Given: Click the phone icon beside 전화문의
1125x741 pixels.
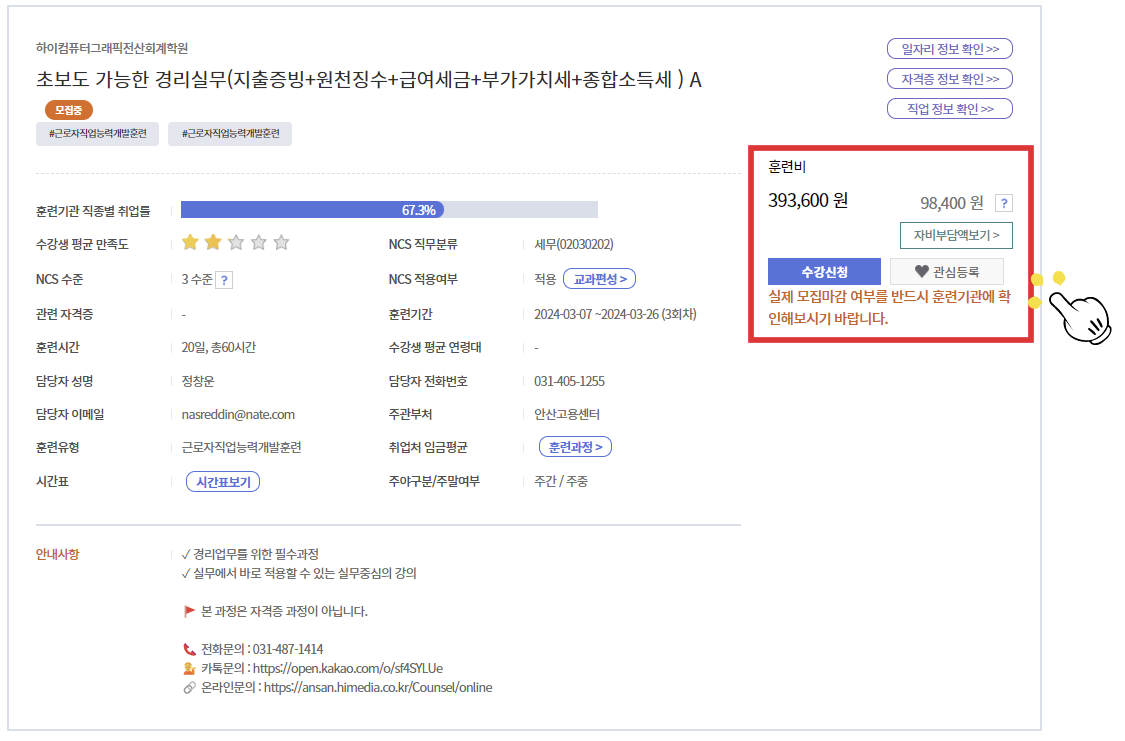Looking at the screenshot, I should 189,649.
